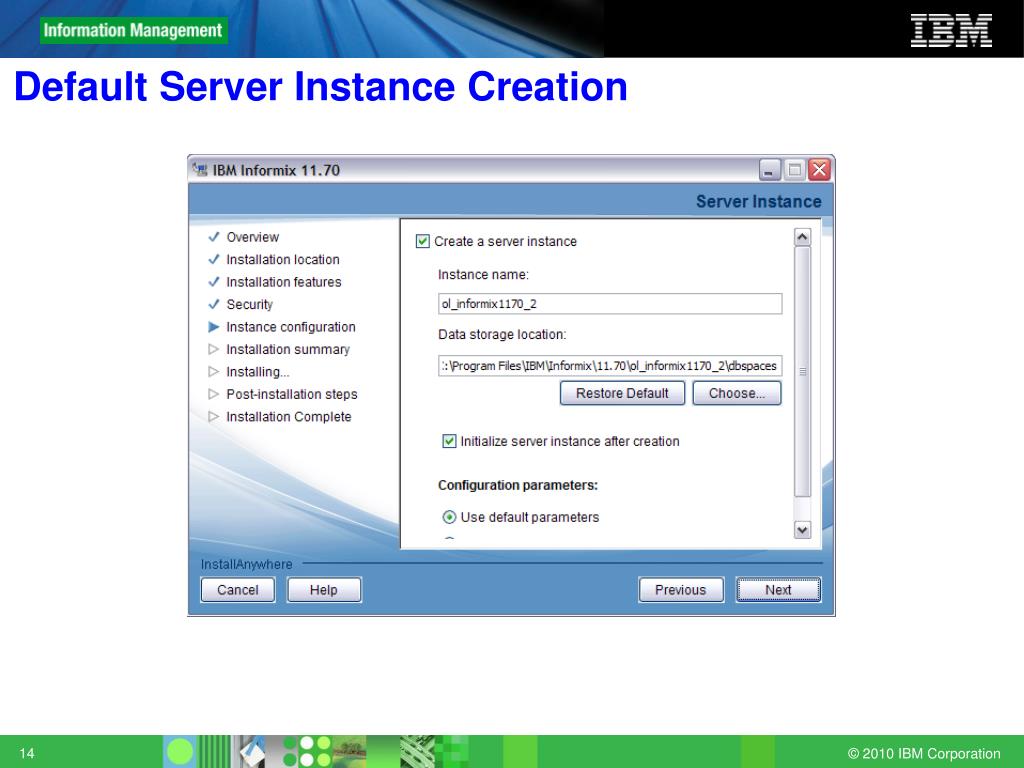Image resolution: width=1024 pixels, height=768 pixels.
Task: Go back with the Previous button
Action: [x=681, y=590]
